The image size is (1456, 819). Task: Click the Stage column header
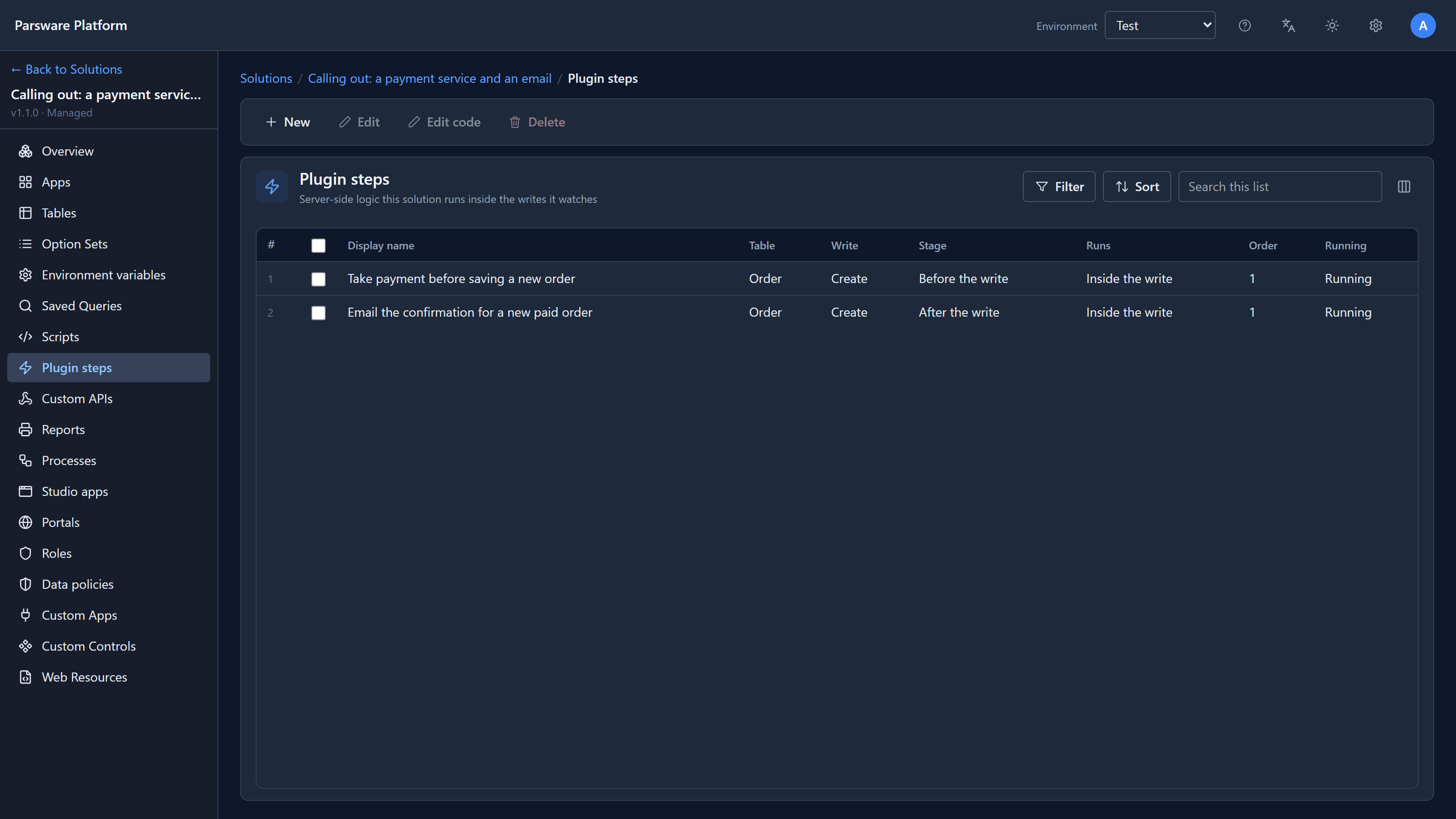(932, 245)
